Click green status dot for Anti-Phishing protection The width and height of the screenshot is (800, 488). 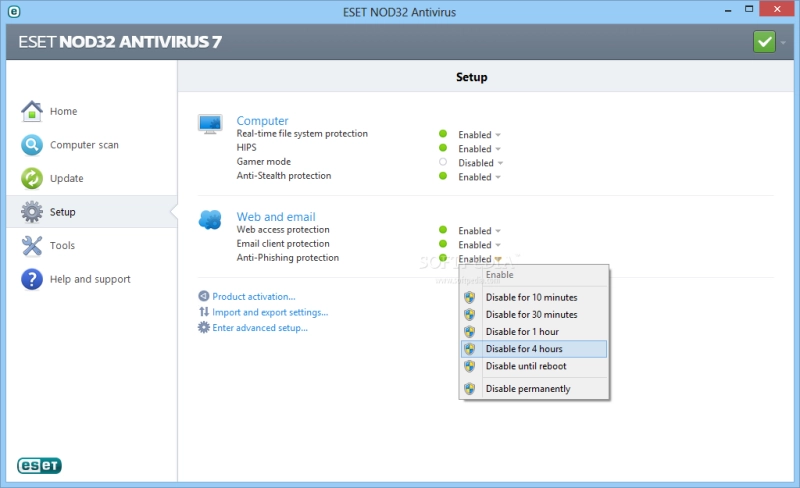tap(443, 258)
